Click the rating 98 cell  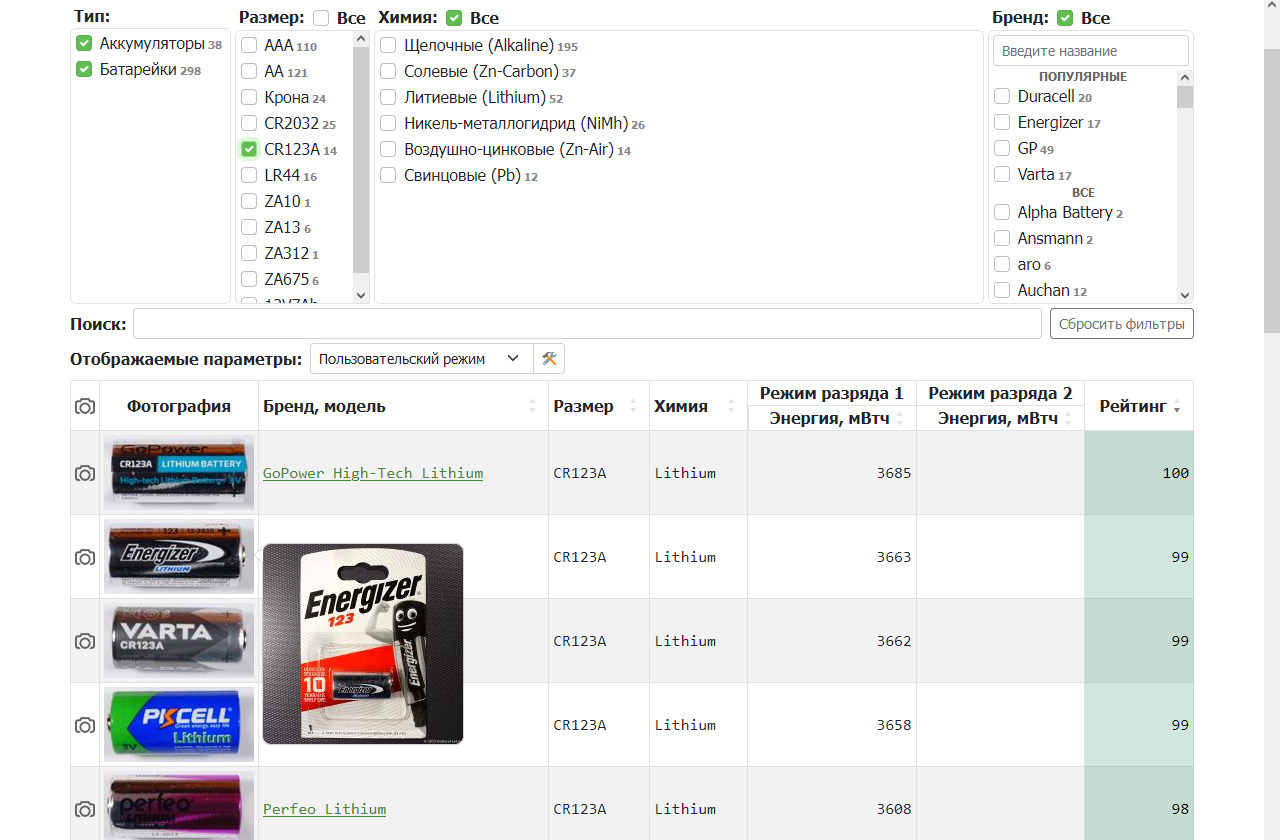tap(1139, 804)
